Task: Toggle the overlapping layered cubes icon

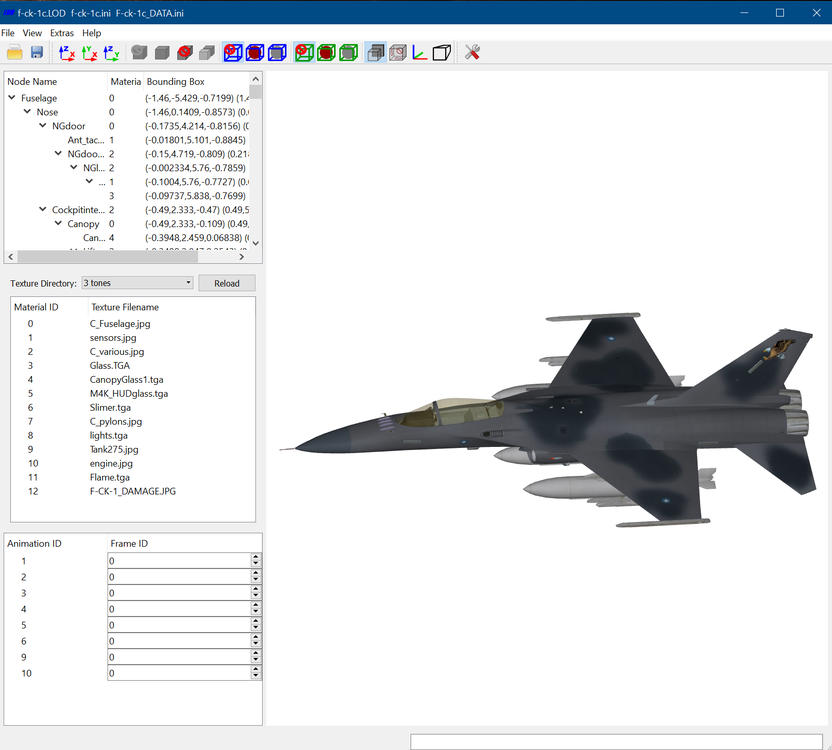Action: (376, 53)
